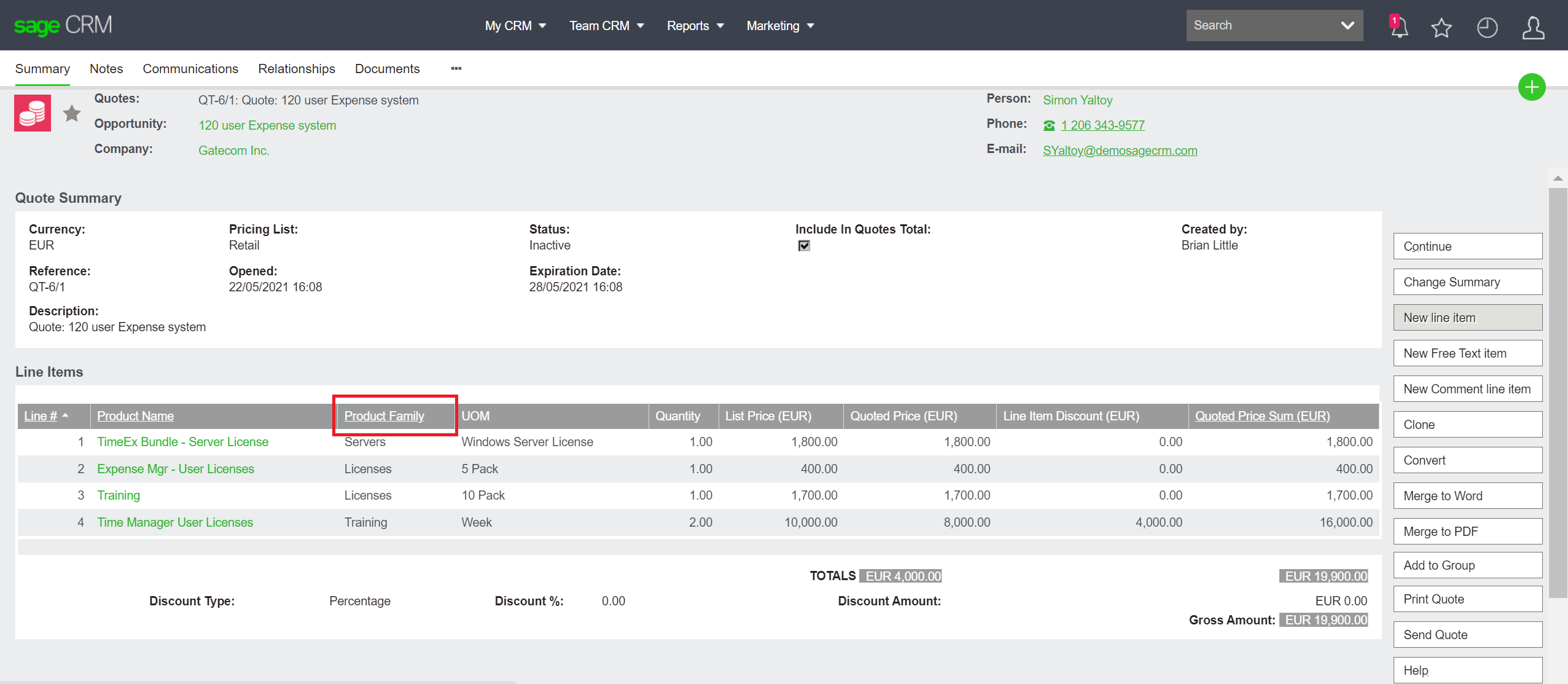Screen dimensions: 1568x684
Task: Select the 16,000.00 quoted price sum cell
Action: click(x=1346, y=522)
